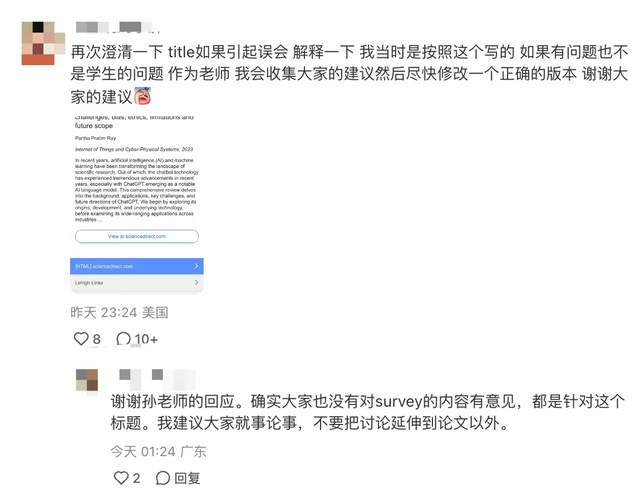The image size is (640, 494).
Task: Click the crying emoji after 建议
Action: [x=142, y=96]
